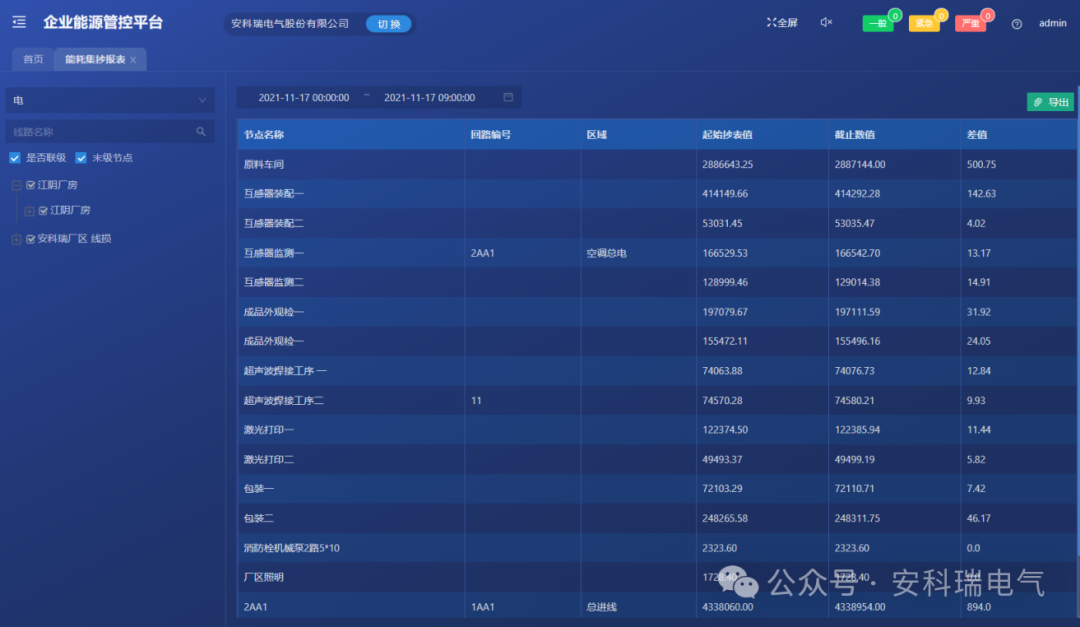Click the 企业能源管控平台 platform title
The image size is (1080, 627).
point(103,22)
